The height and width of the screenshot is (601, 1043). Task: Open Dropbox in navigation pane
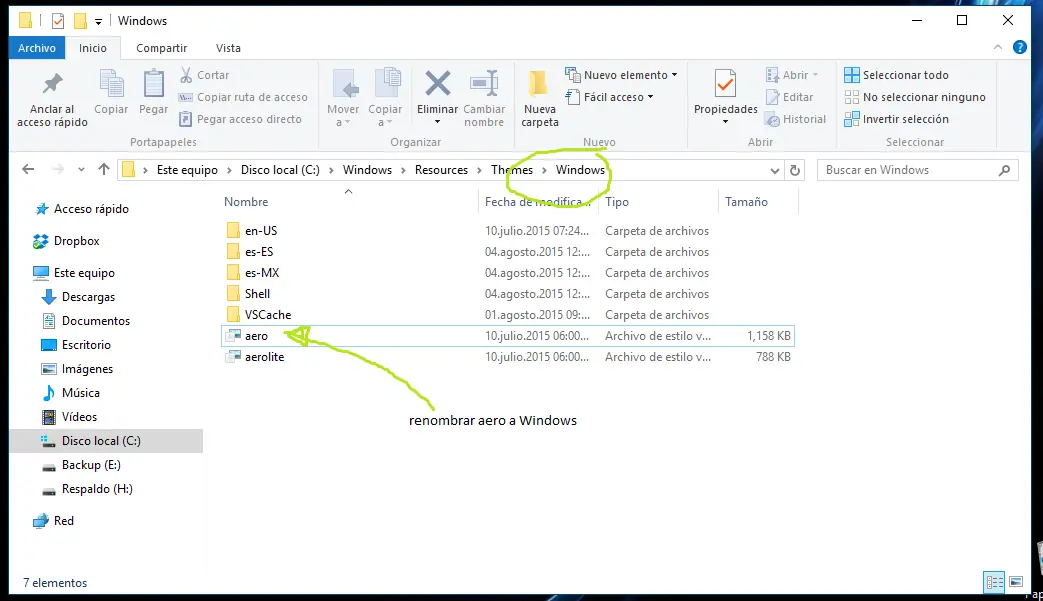pos(66,241)
